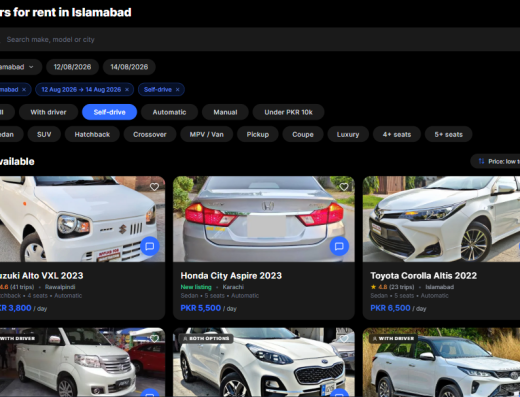Open Toyota Corolla Altis 2022 title link
Viewport: 520px width, 397px height.
click(x=423, y=276)
